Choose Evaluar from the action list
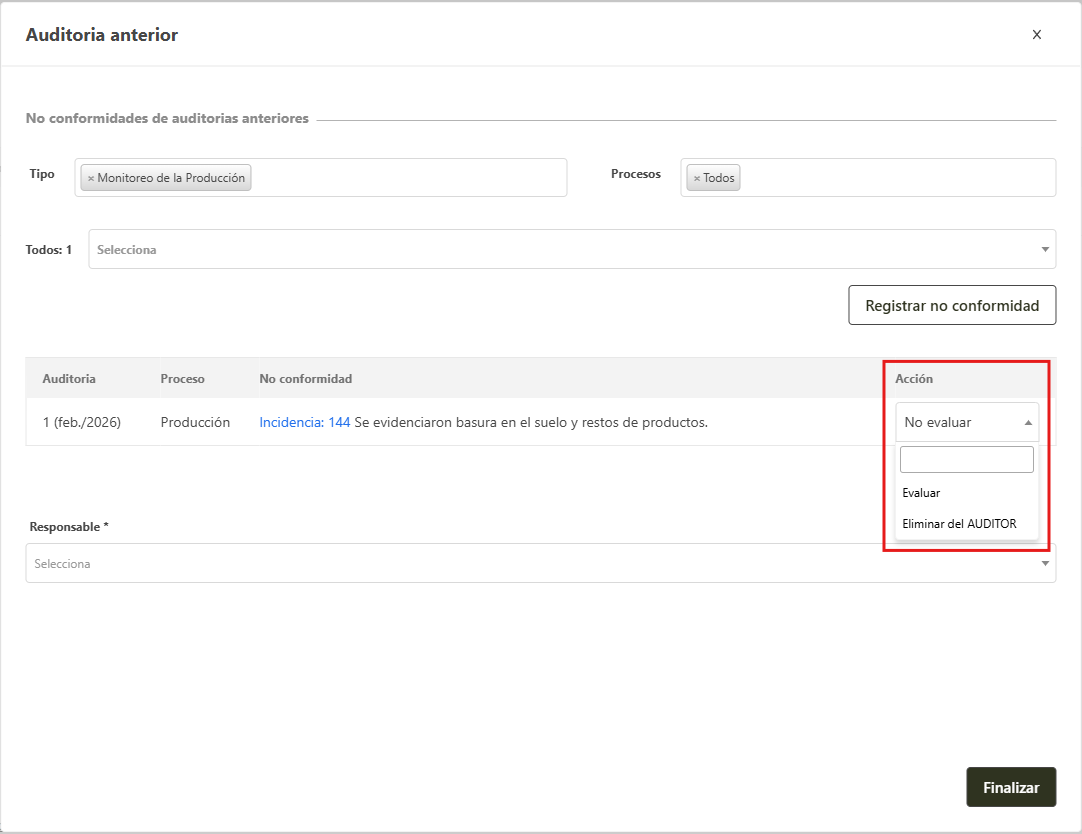This screenshot has height=834, width=1082. click(x=967, y=493)
